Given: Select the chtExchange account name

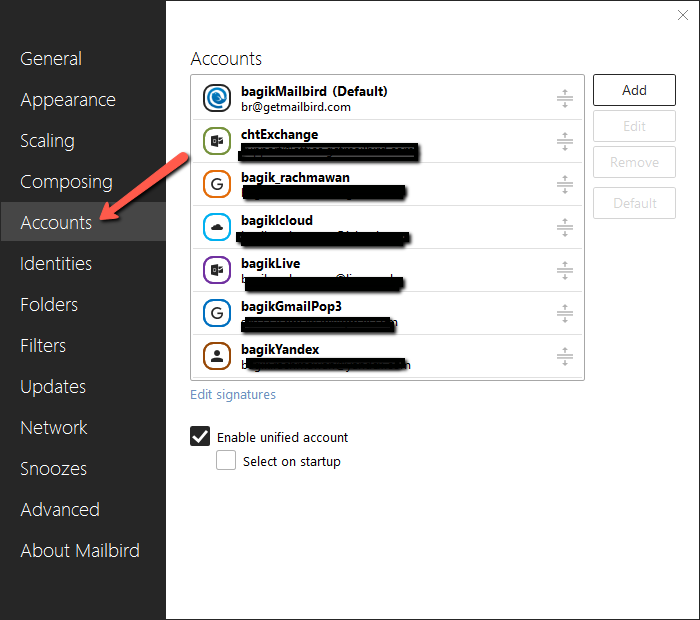Looking at the screenshot, I should [x=279, y=134].
